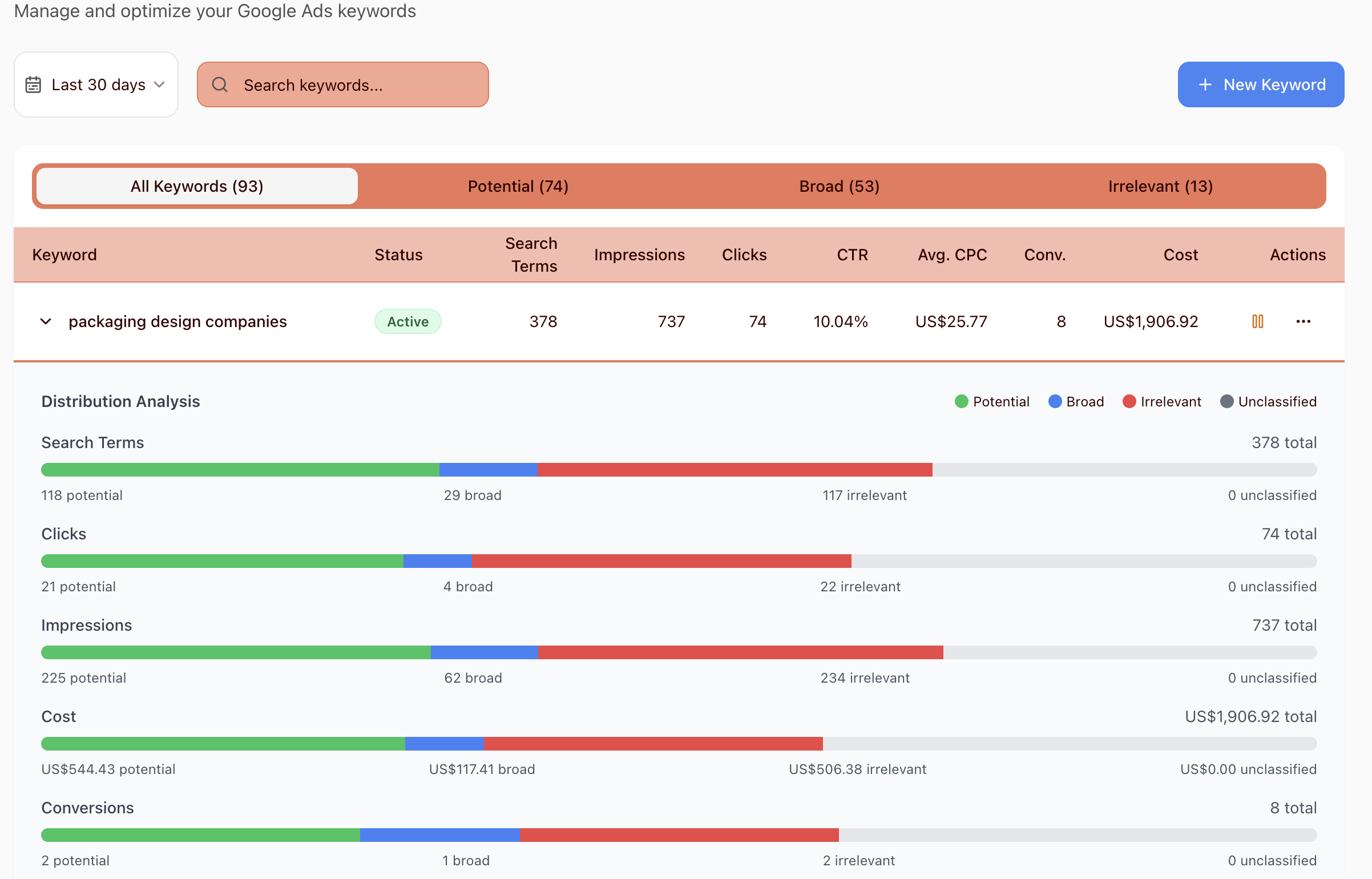This screenshot has width=1372, height=879.
Task: Click the blue Broad legend dot
Action: 1055,401
